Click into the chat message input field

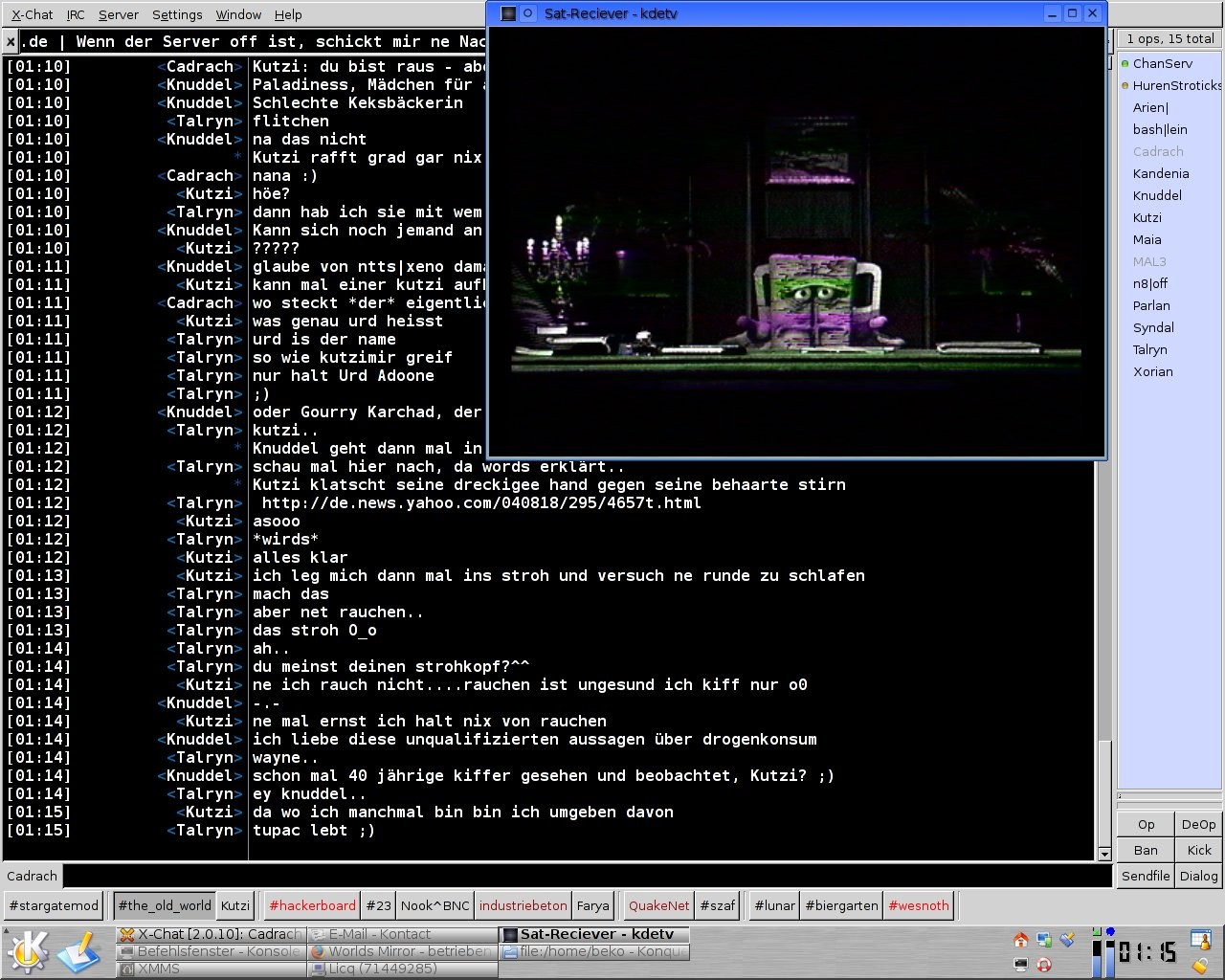point(587,876)
